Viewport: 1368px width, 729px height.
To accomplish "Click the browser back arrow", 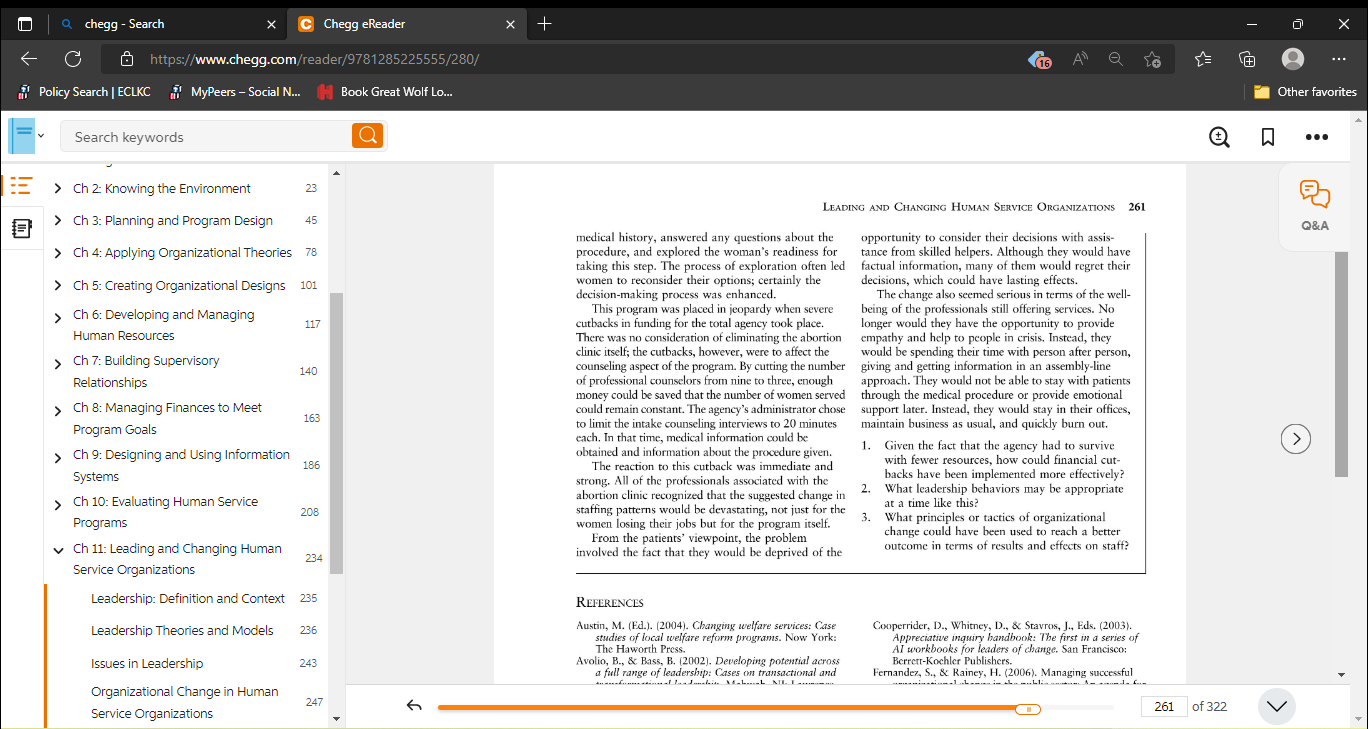I will pyautogui.click(x=29, y=59).
